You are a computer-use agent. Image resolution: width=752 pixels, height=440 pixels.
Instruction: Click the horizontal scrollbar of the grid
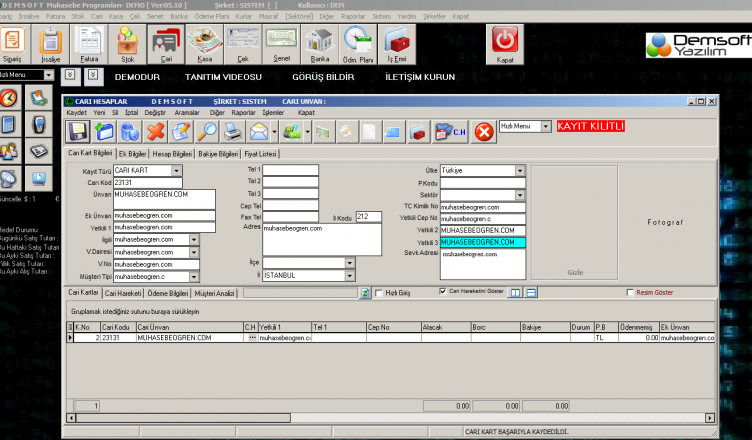391,418
